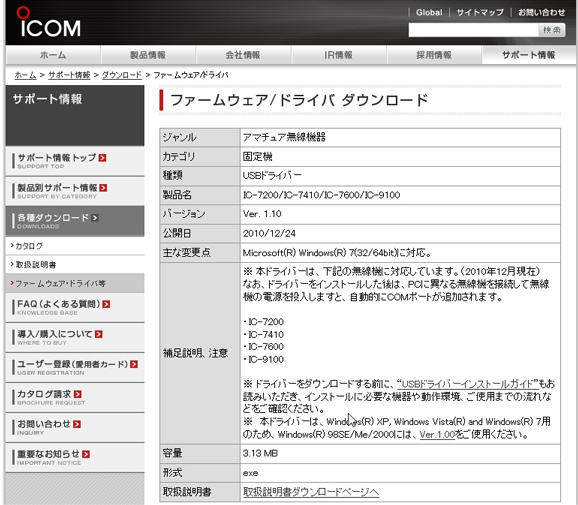Open 各種ダウンロード sidebar item
Image resolution: width=578 pixels, height=505 pixels.
pyautogui.click(x=75, y=221)
